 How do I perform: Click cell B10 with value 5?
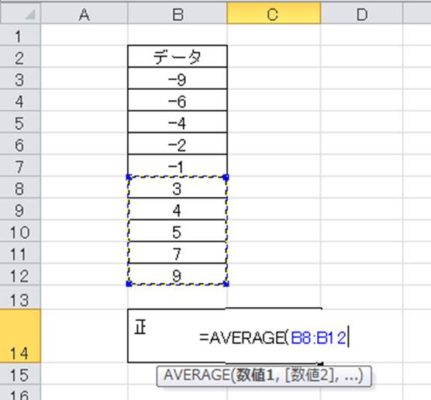pyautogui.click(x=177, y=231)
